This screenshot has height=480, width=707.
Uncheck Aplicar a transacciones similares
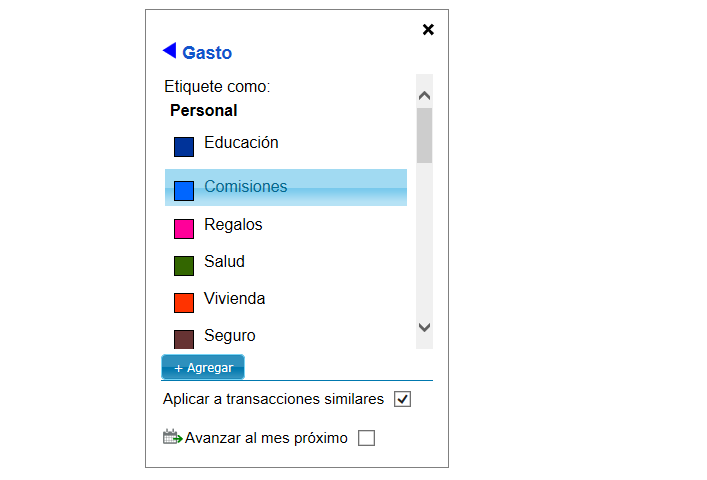pyautogui.click(x=403, y=400)
